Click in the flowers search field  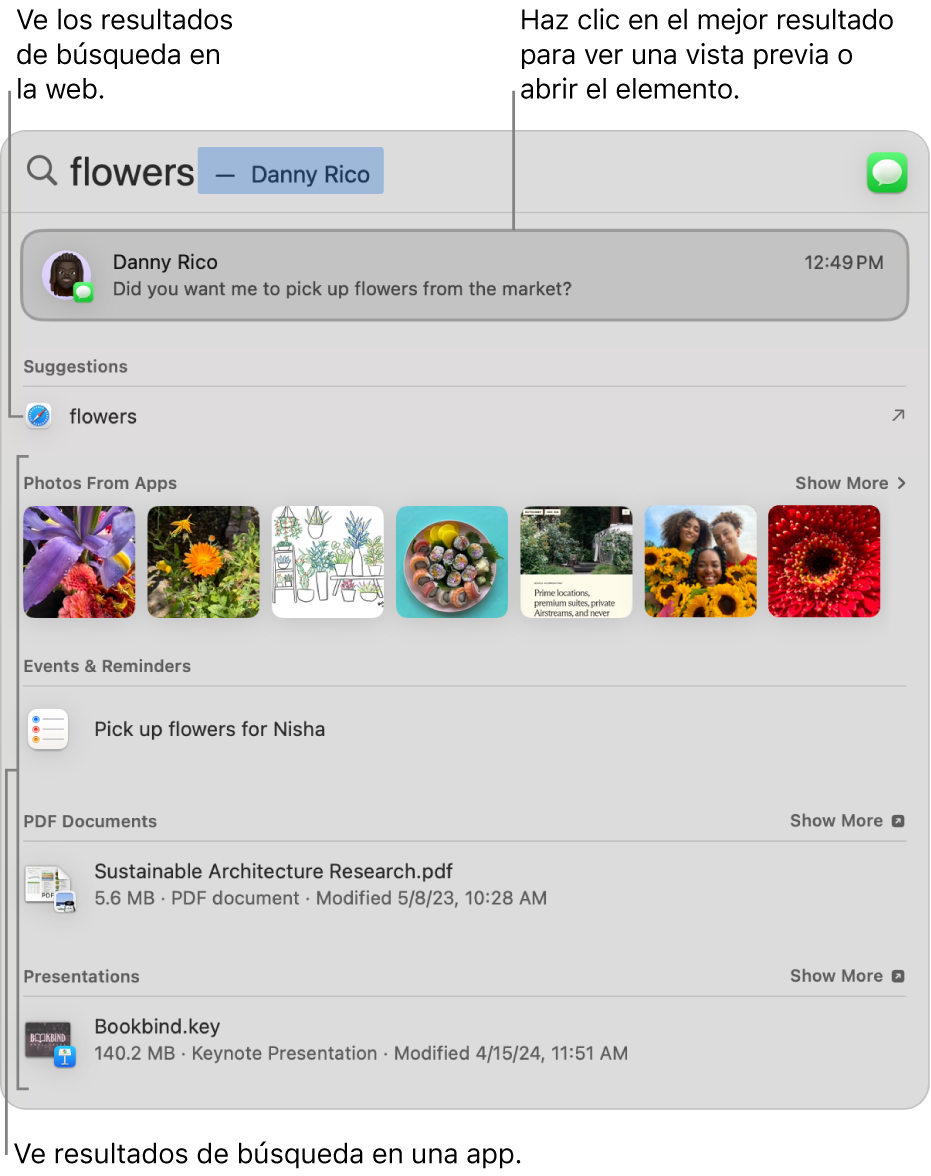click(450, 172)
